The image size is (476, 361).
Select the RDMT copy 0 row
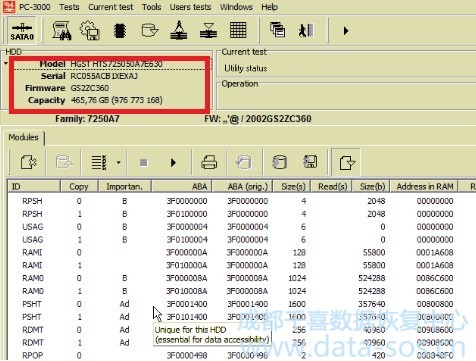pos(242,330)
